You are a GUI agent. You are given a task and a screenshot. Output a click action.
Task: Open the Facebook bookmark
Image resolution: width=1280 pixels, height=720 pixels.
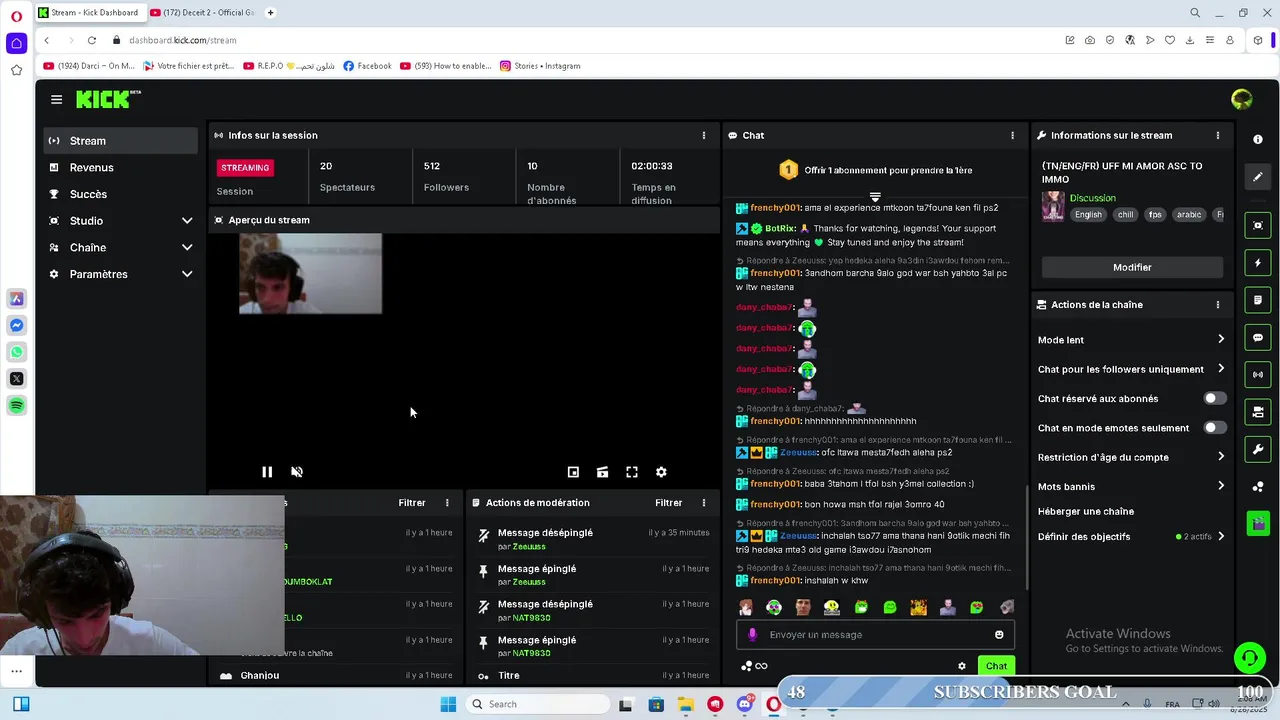coord(367,66)
